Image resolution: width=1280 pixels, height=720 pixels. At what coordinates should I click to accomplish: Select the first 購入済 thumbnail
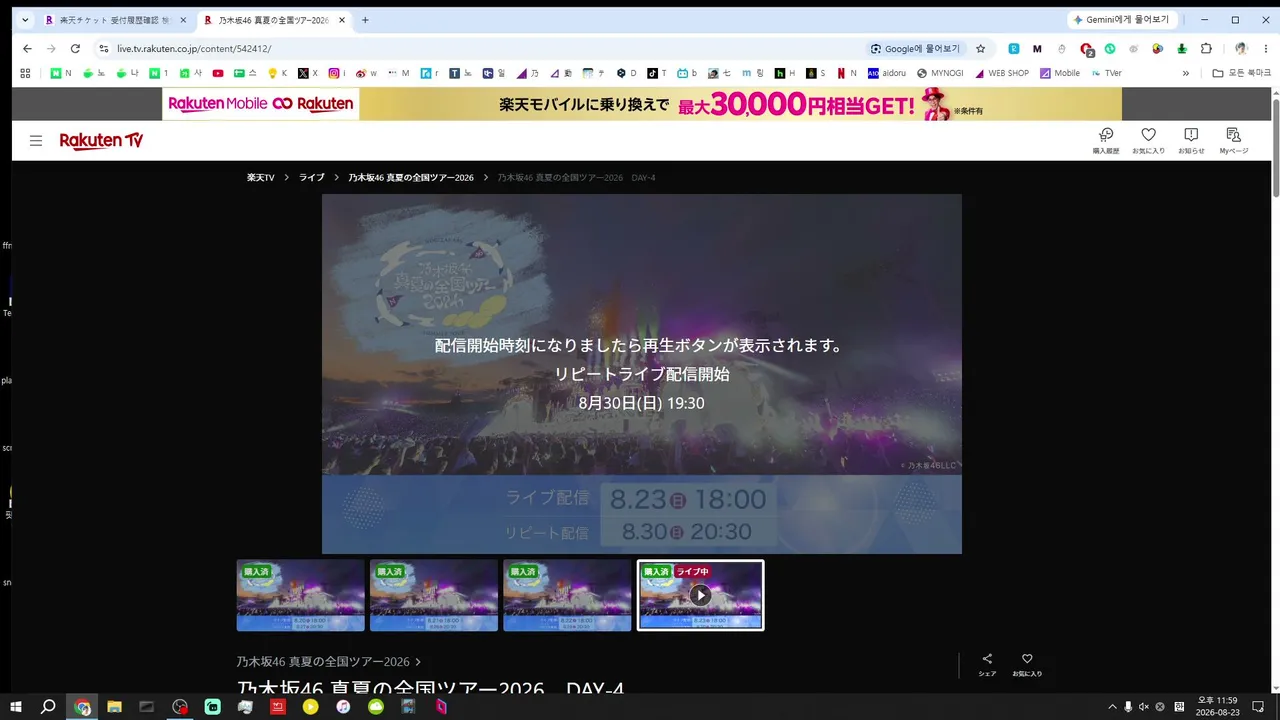300,595
